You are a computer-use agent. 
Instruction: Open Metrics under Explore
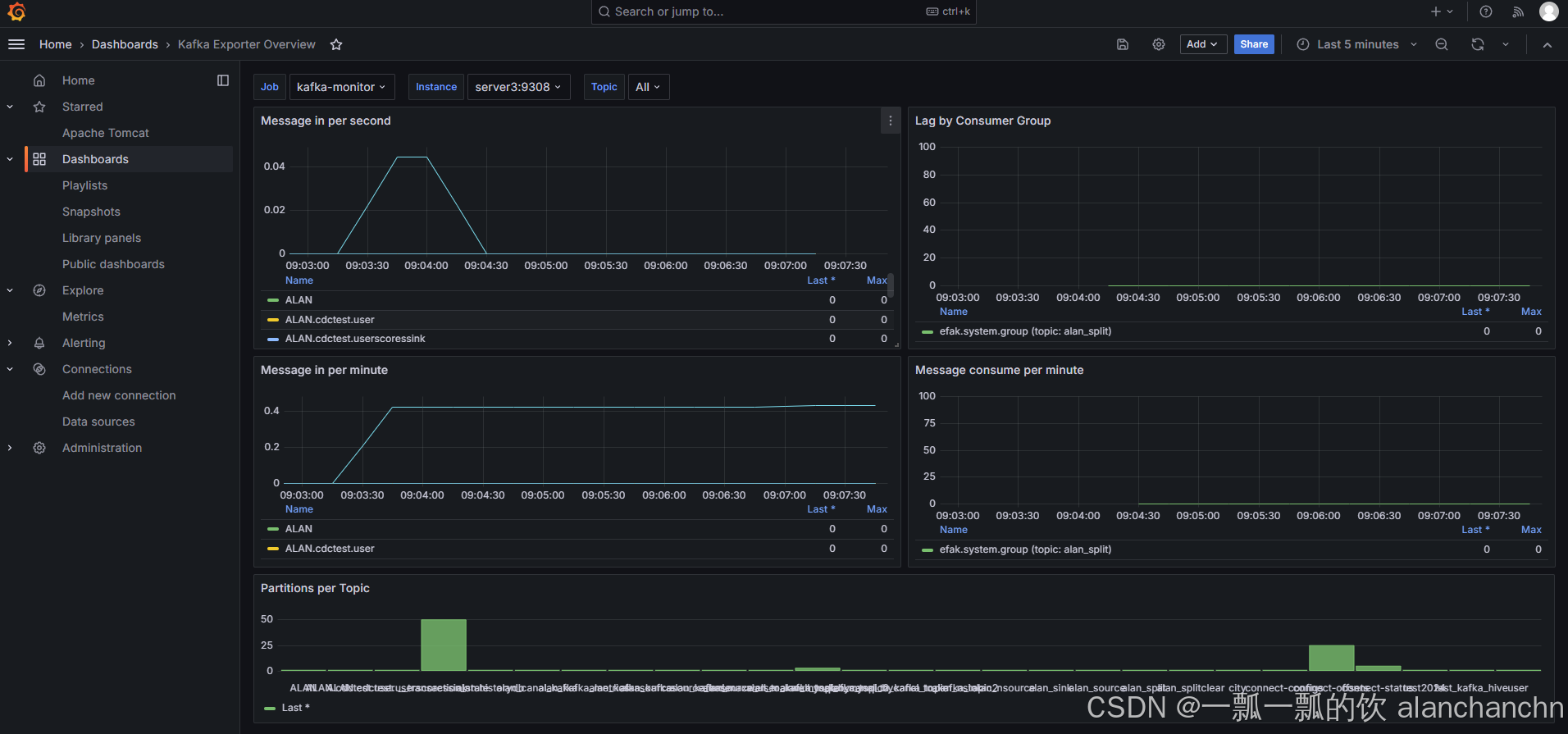83,317
